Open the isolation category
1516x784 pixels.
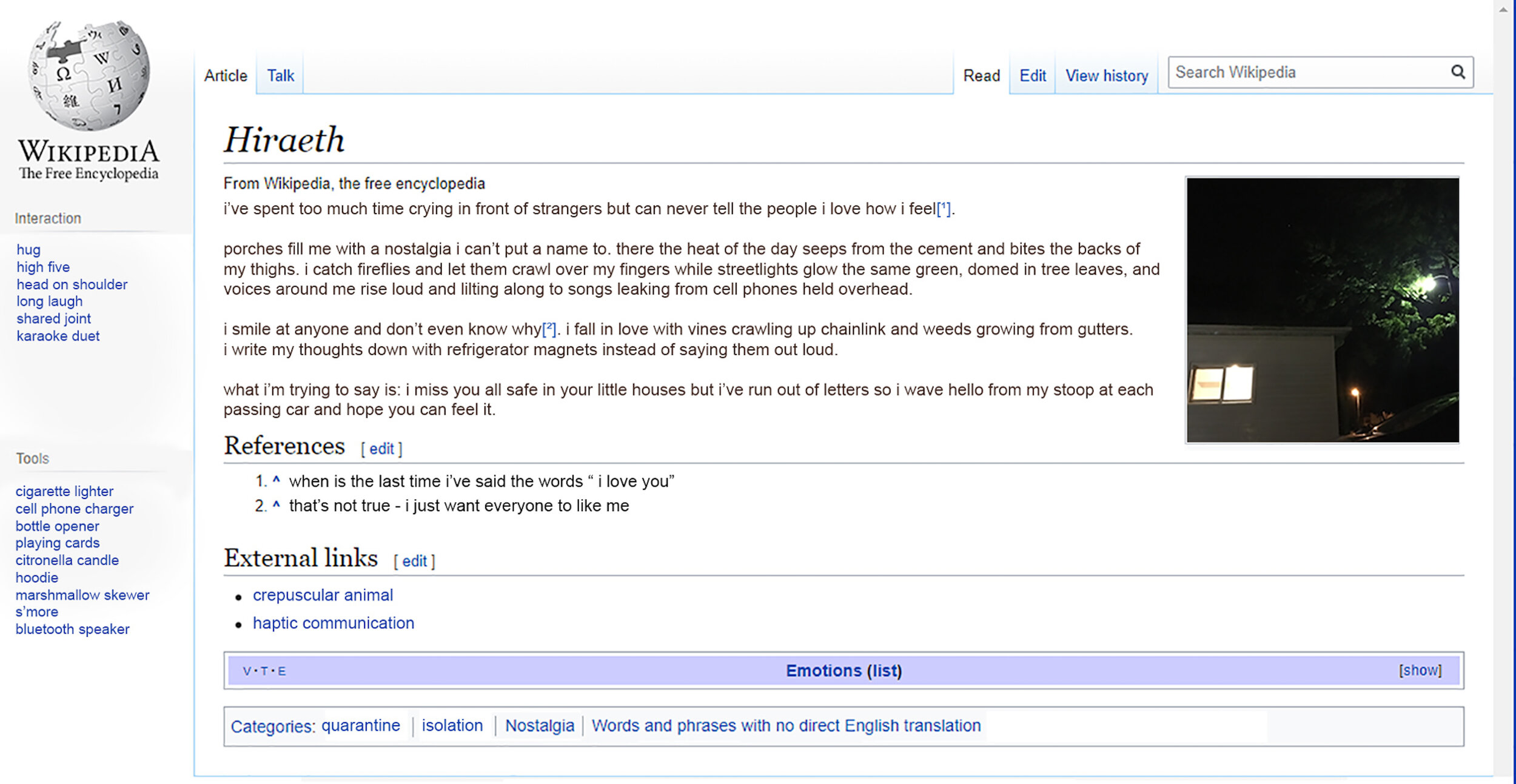[x=452, y=725]
